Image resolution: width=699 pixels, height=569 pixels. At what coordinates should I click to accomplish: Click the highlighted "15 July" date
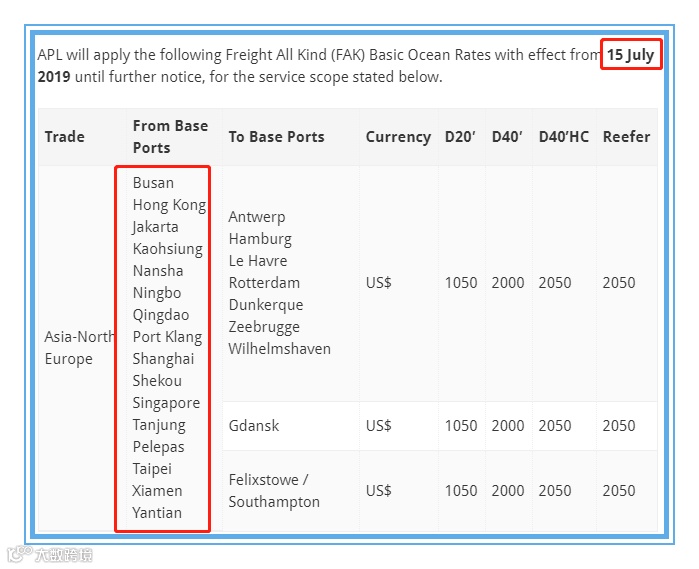631,55
